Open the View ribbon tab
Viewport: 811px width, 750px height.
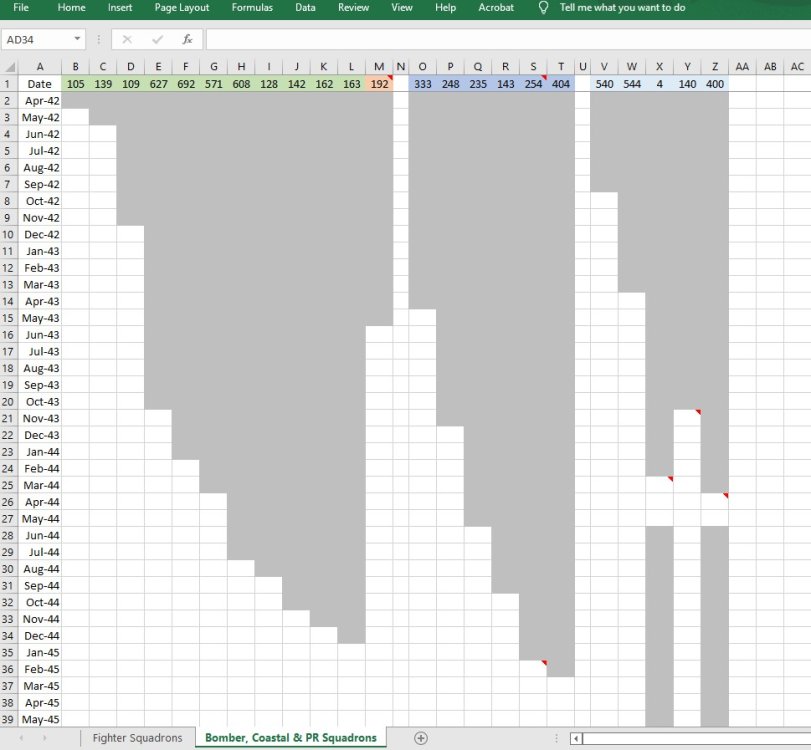coord(401,8)
